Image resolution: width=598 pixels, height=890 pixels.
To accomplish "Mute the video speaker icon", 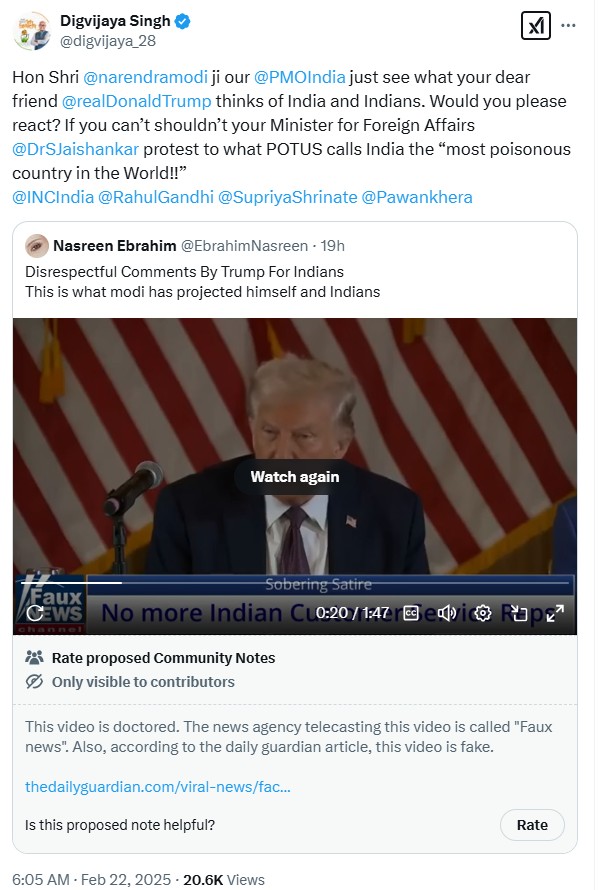I will coord(447,613).
